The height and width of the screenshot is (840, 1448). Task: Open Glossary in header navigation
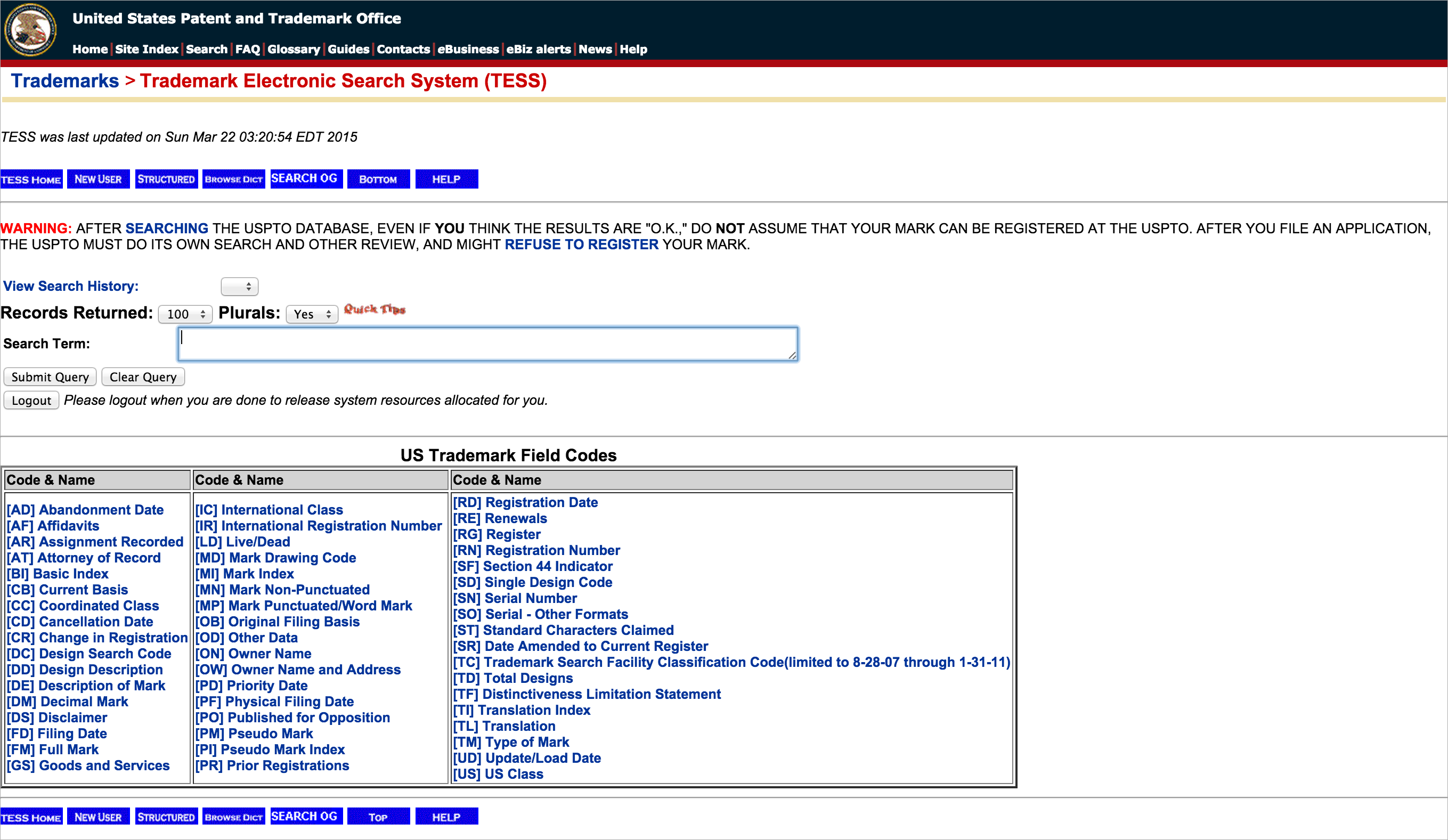[x=294, y=50]
